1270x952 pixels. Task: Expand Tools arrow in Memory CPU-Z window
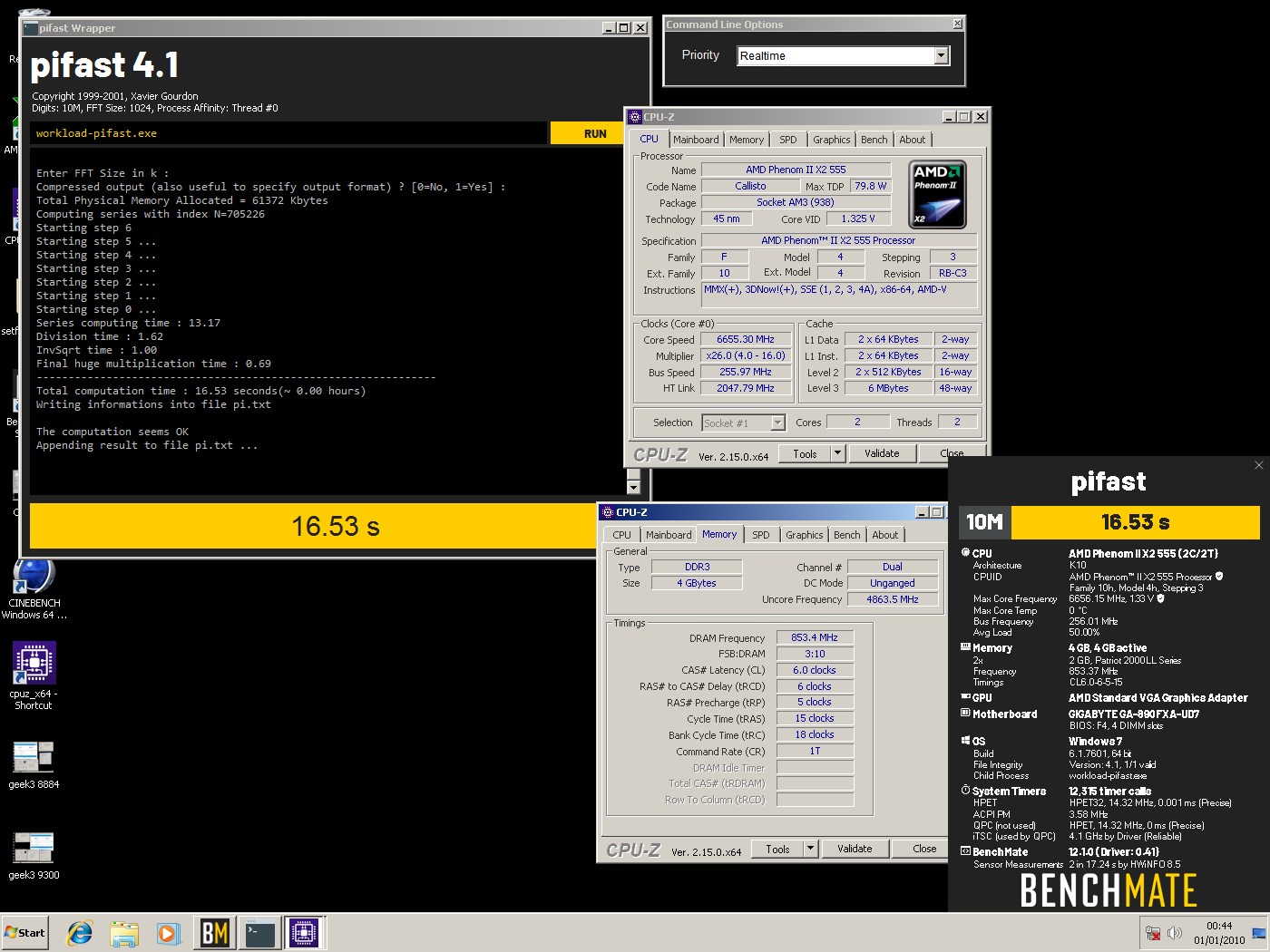tap(809, 849)
